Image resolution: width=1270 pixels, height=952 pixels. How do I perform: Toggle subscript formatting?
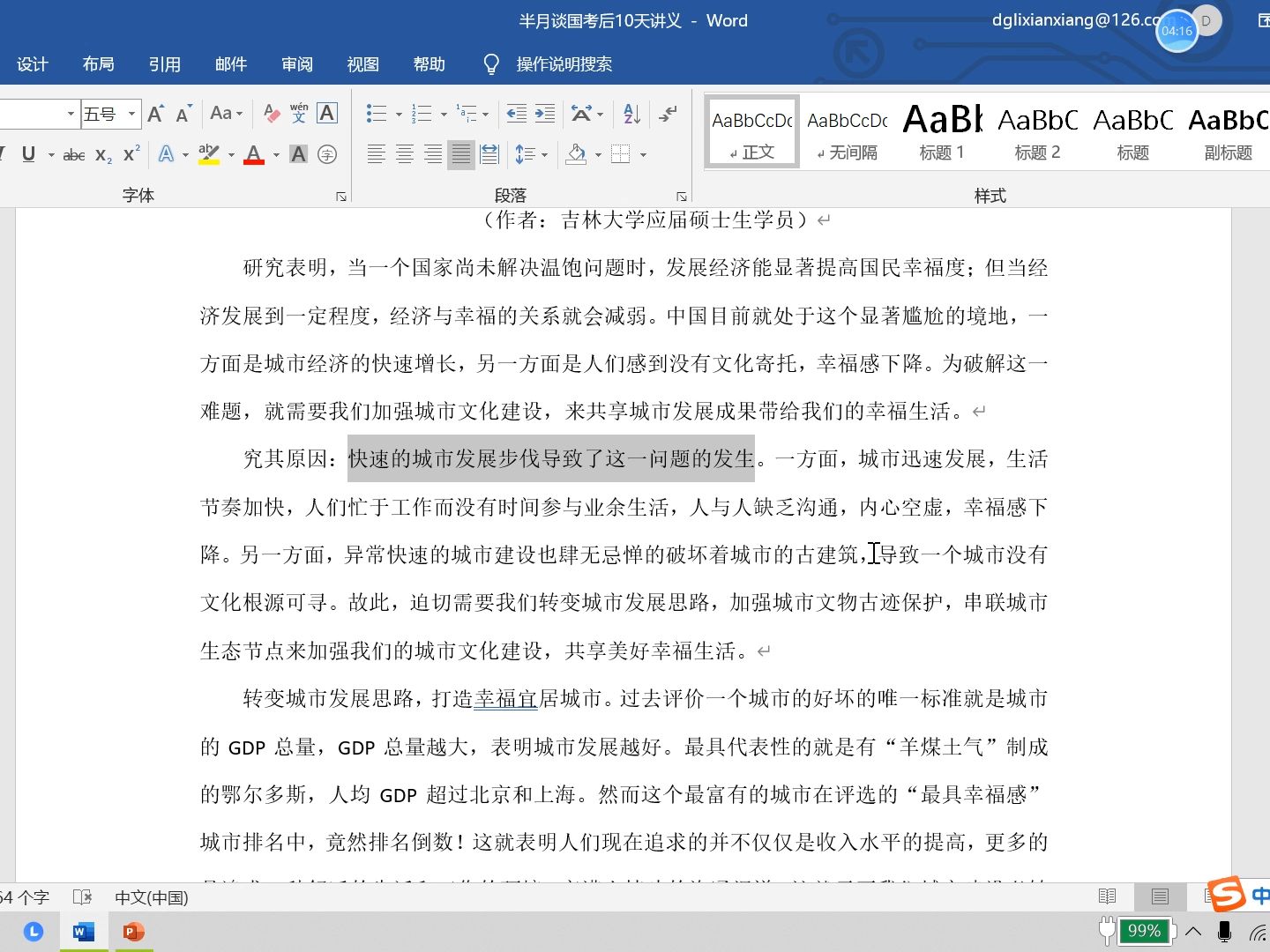click(x=103, y=155)
